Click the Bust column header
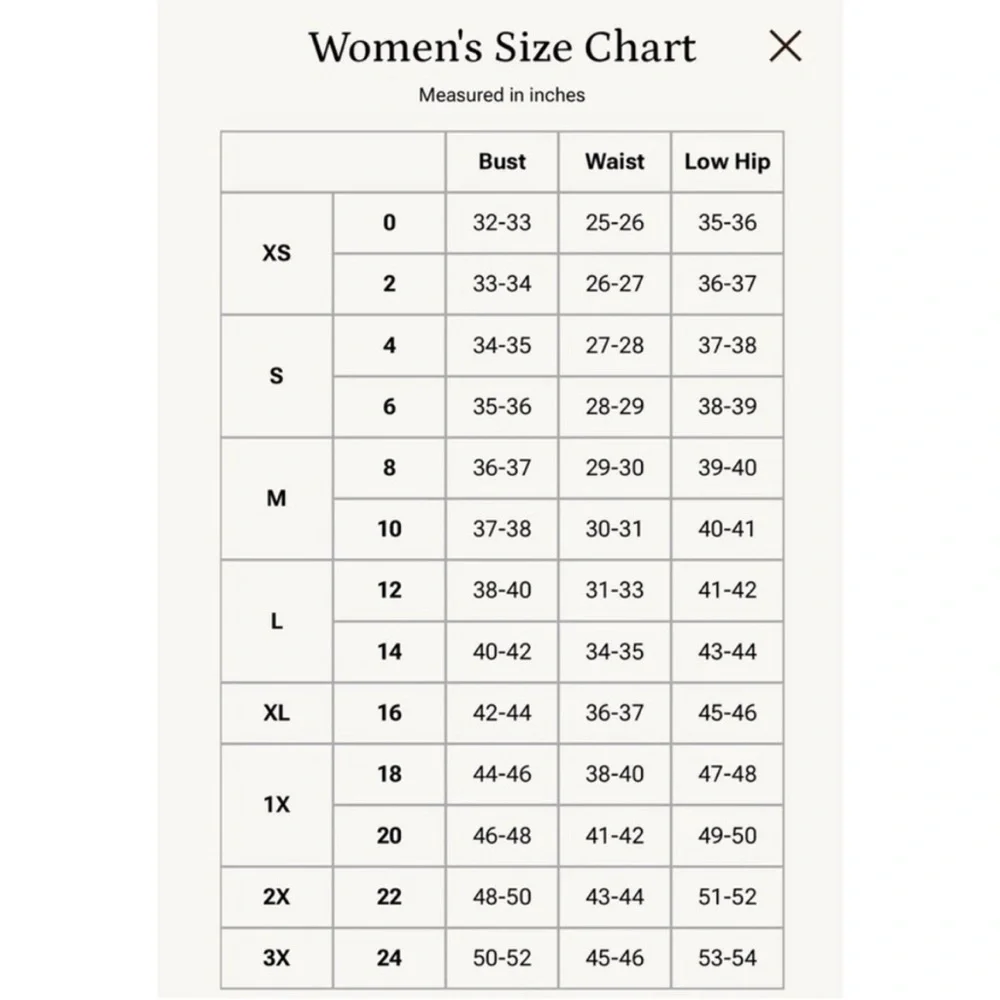1000x1000 pixels. coord(502,161)
